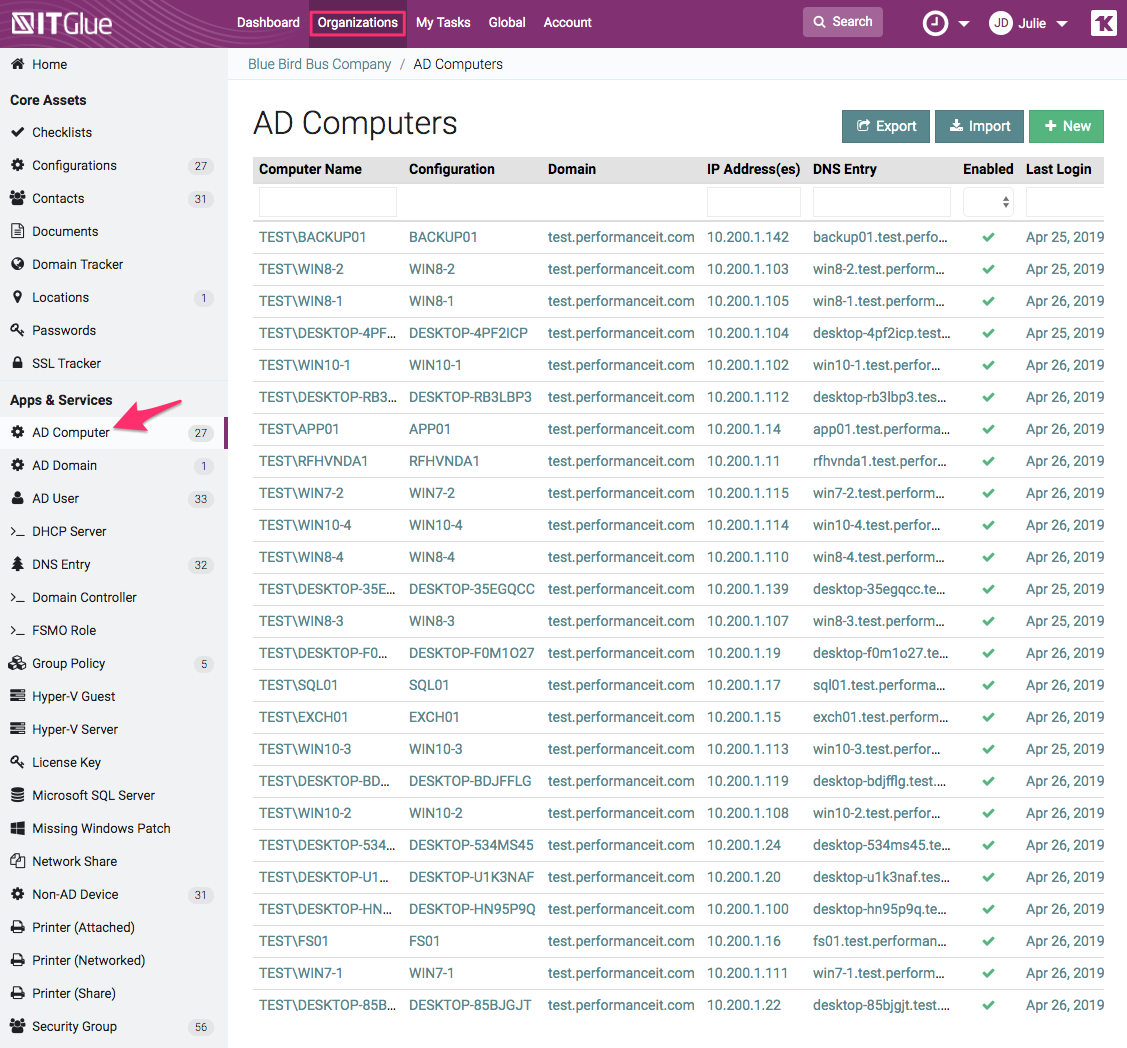Expand the Julie user menu arrow

click(x=1062, y=24)
